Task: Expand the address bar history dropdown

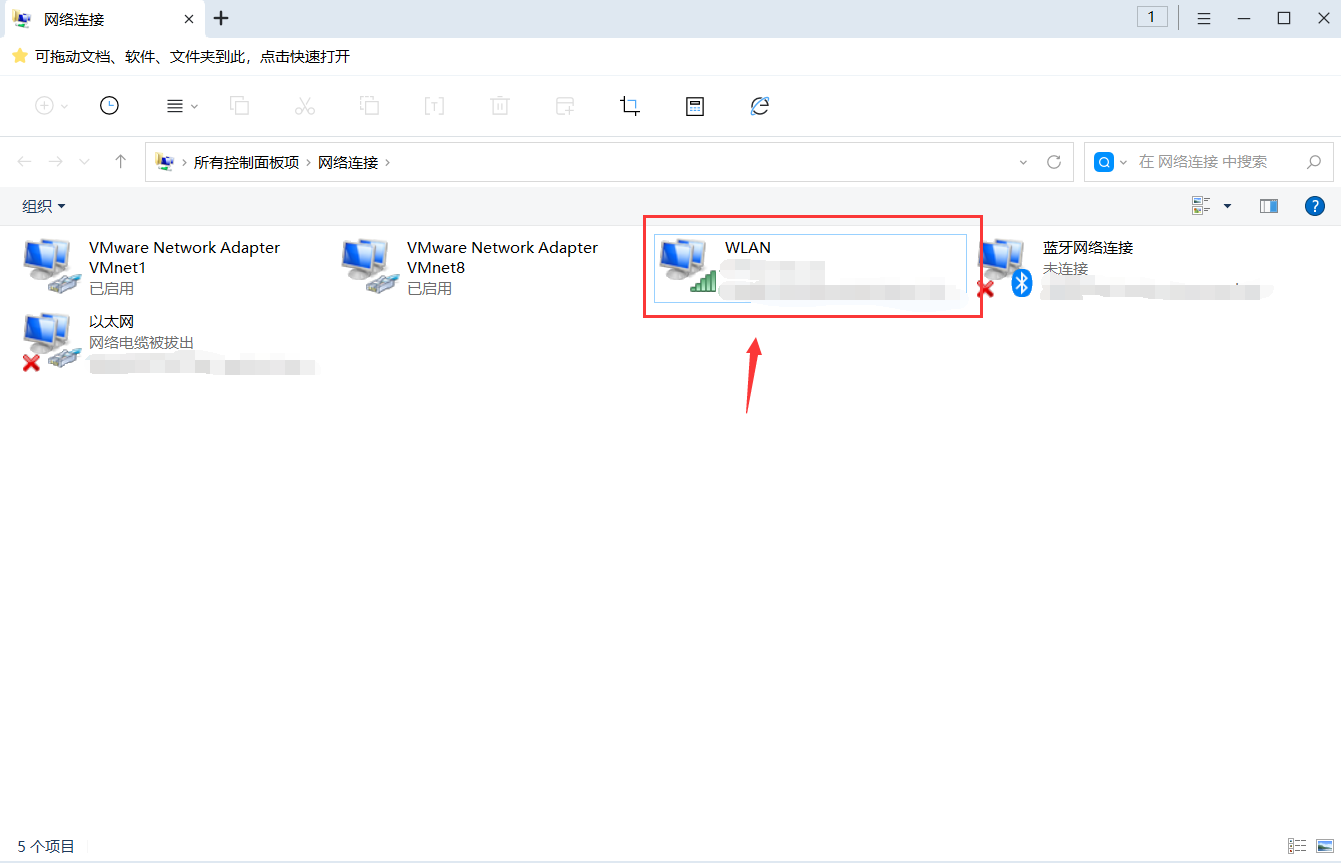Action: 1023,162
